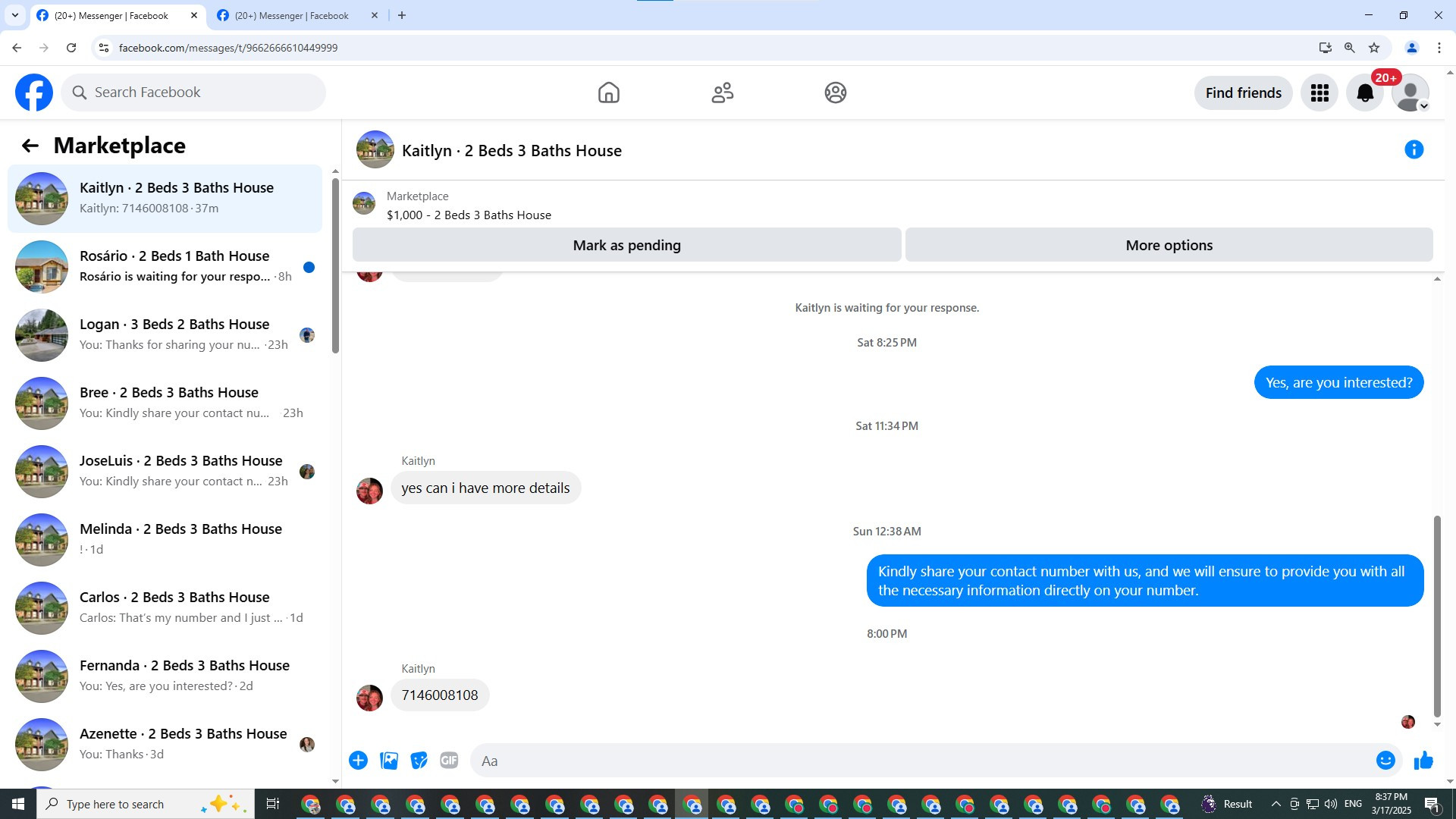This screenshot has width=1456, height=819.
Task: Open the notifications bell
Action: [1365, 93]
